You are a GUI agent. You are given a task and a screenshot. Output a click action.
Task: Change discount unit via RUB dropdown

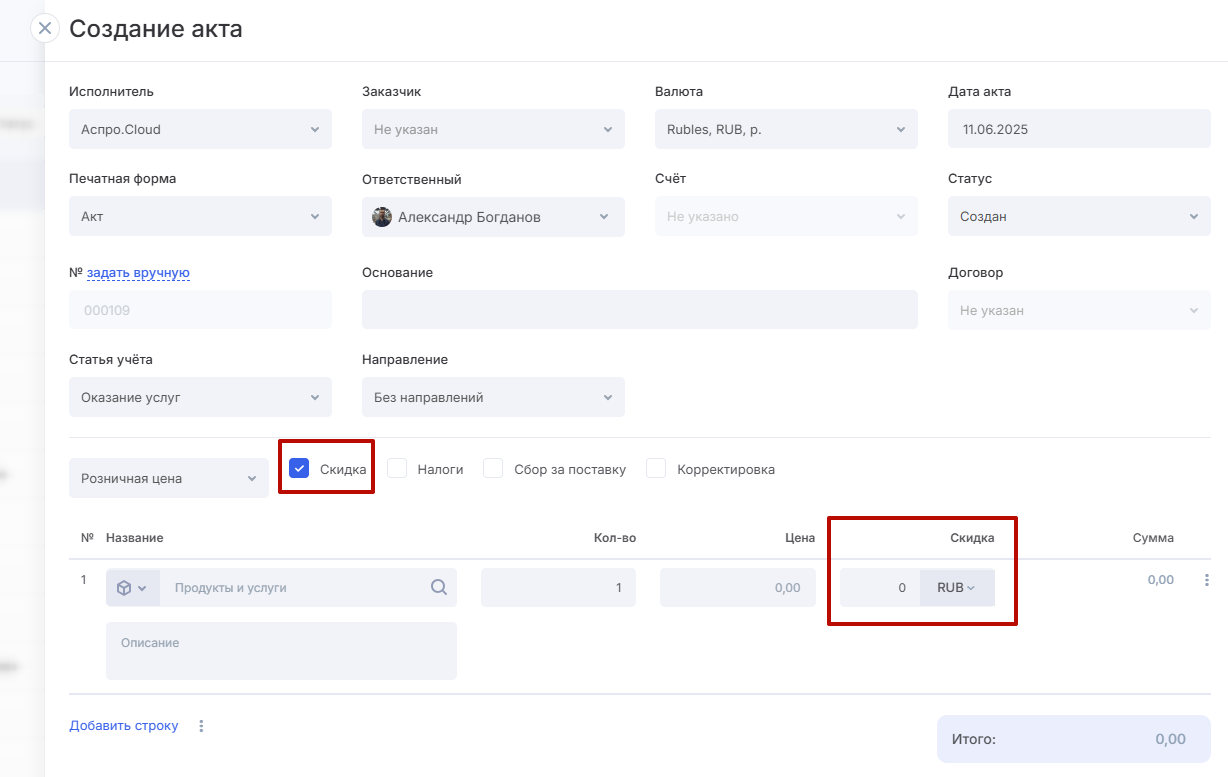coord(956,588)
